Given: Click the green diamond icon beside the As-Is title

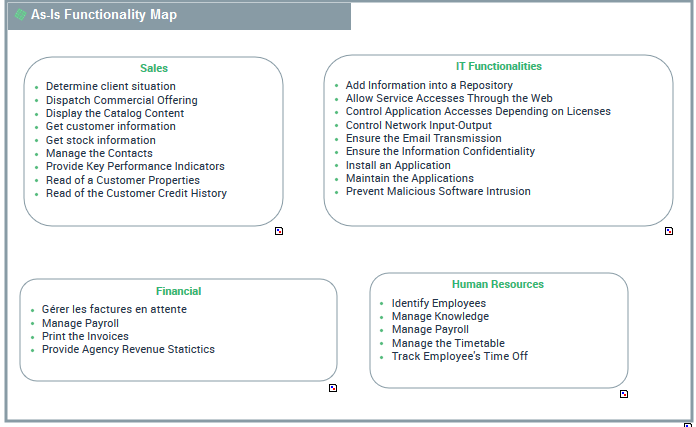Looking at the screenshot, I should (x=20, y=16).
